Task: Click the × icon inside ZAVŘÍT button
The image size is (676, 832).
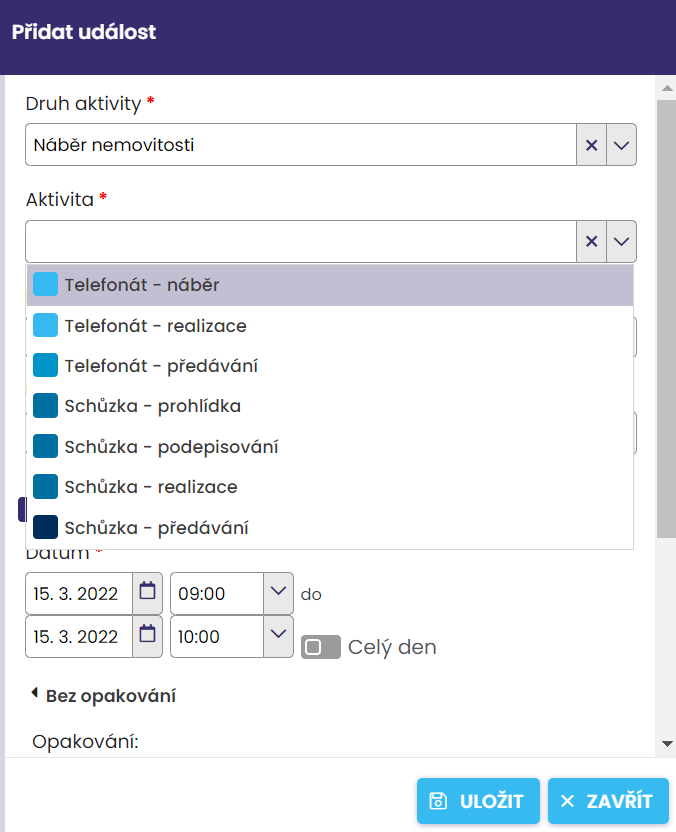Action: pos(567,800)
